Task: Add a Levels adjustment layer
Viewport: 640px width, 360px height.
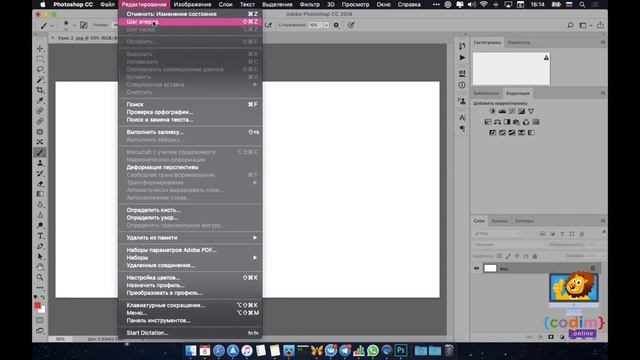Action: [x=502, y=111]
